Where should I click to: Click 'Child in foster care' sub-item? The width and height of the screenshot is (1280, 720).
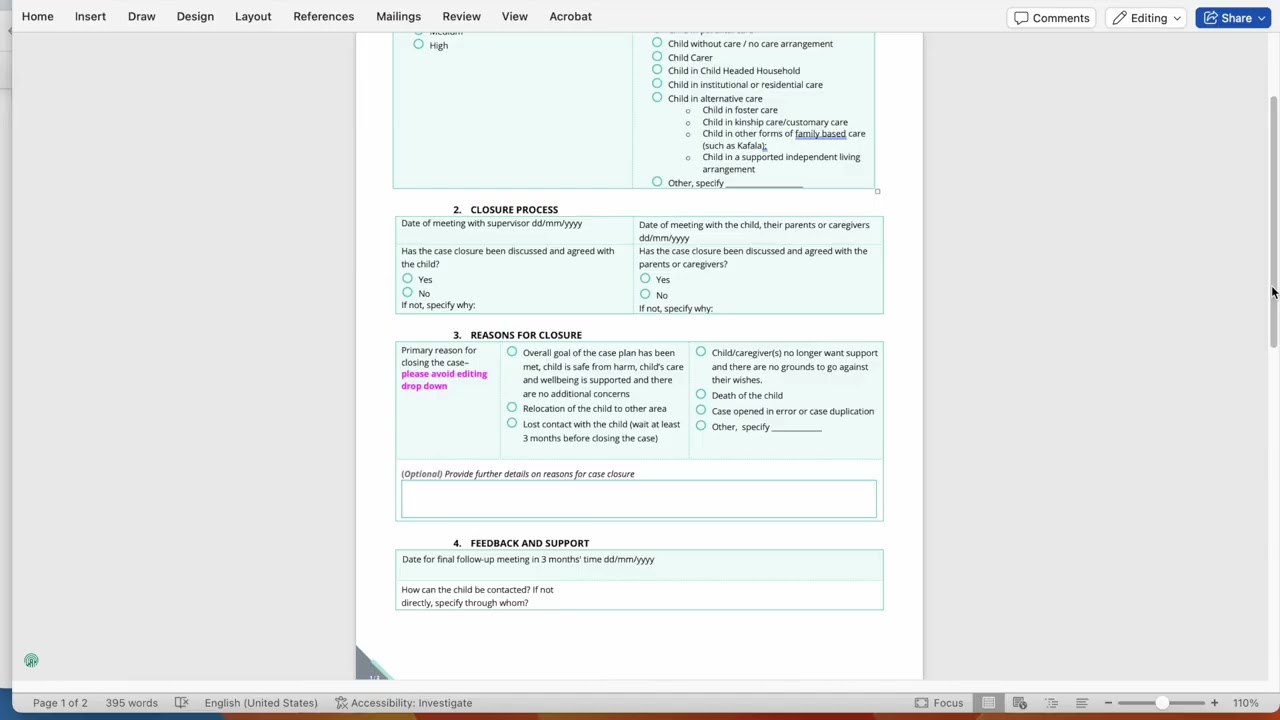click(x=739, y=110)
